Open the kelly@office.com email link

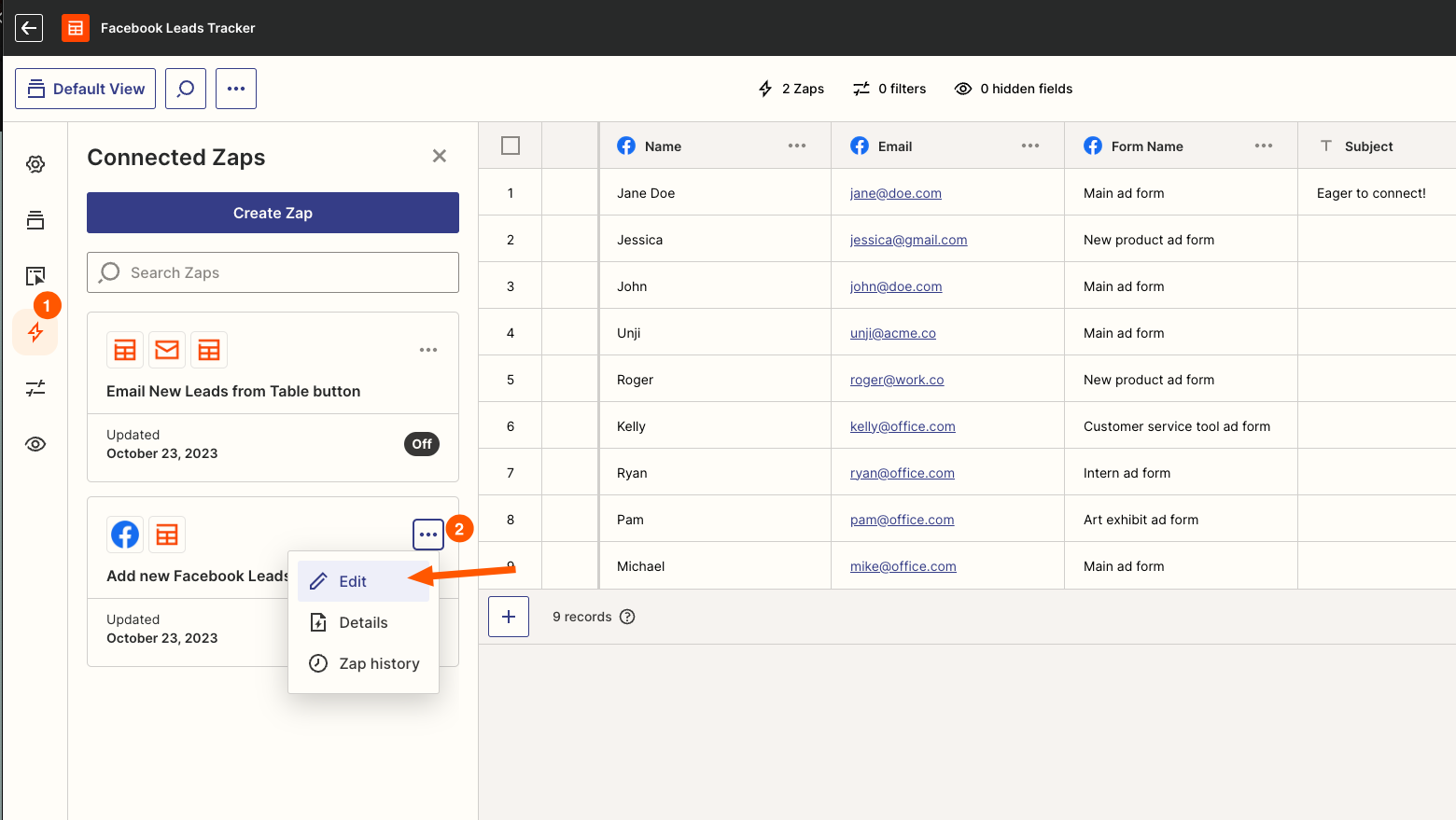[903, 426]
